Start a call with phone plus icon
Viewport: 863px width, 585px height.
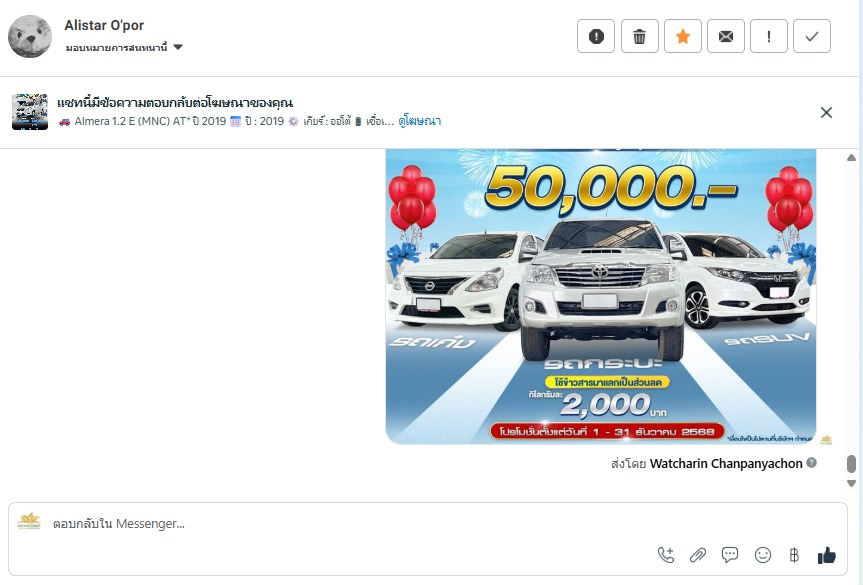(666, 555)
